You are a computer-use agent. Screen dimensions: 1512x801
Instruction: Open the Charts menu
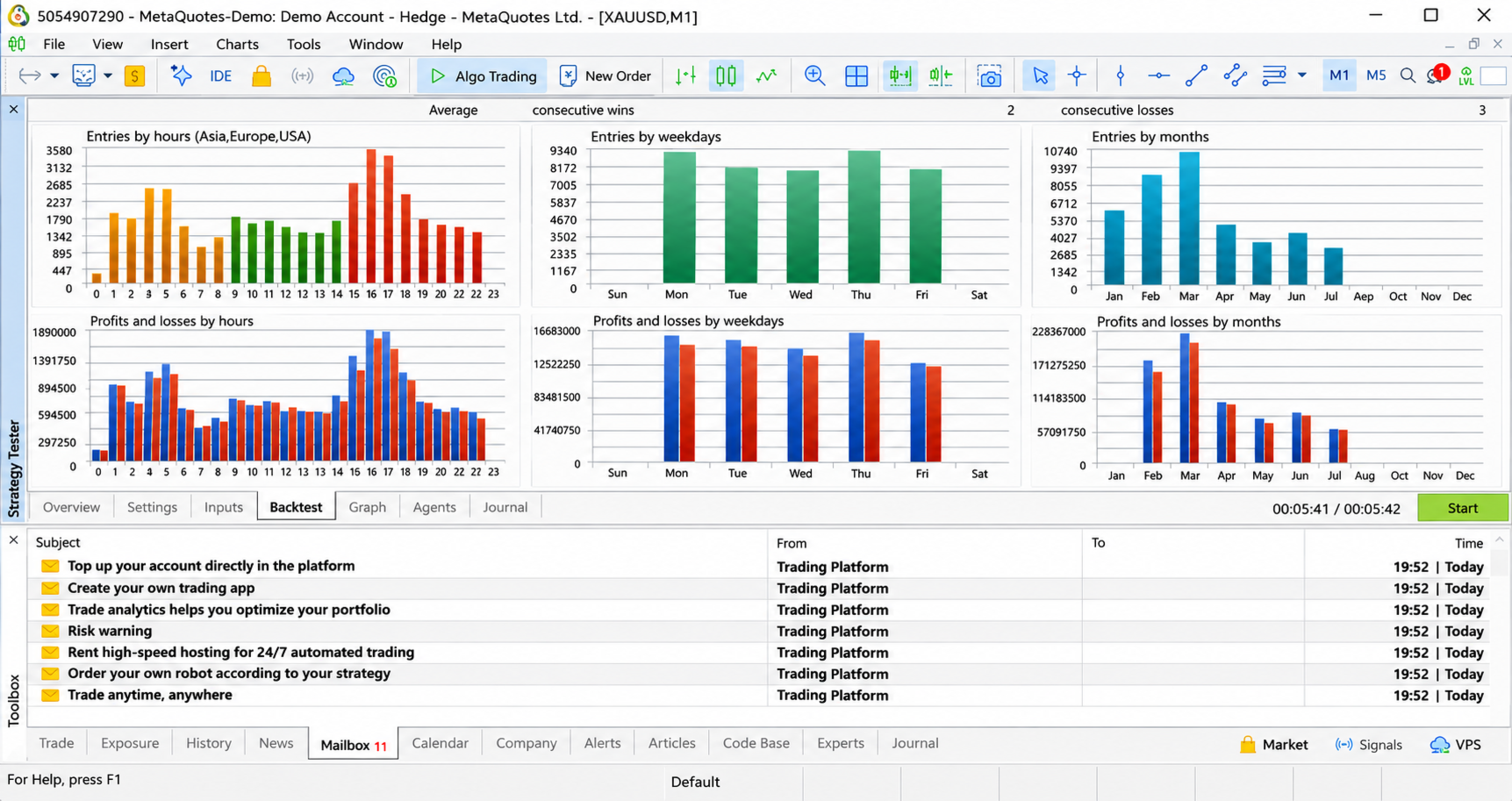point(237,44)
